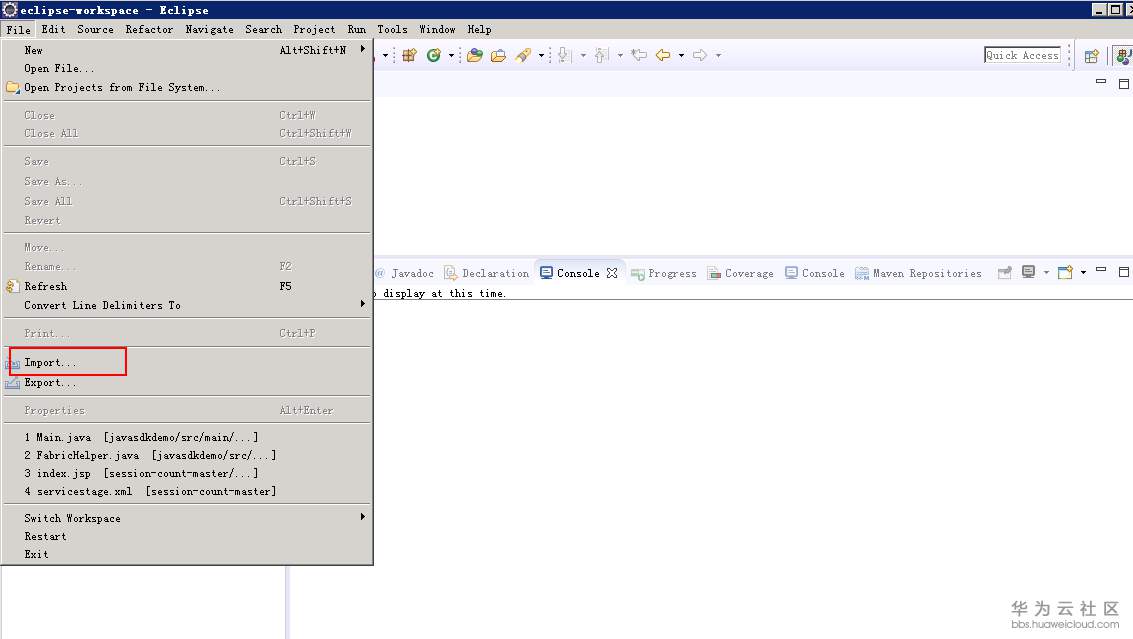Open recent file 1 Main.java
Screen dimensions: 1133x639
click(187, 437)
